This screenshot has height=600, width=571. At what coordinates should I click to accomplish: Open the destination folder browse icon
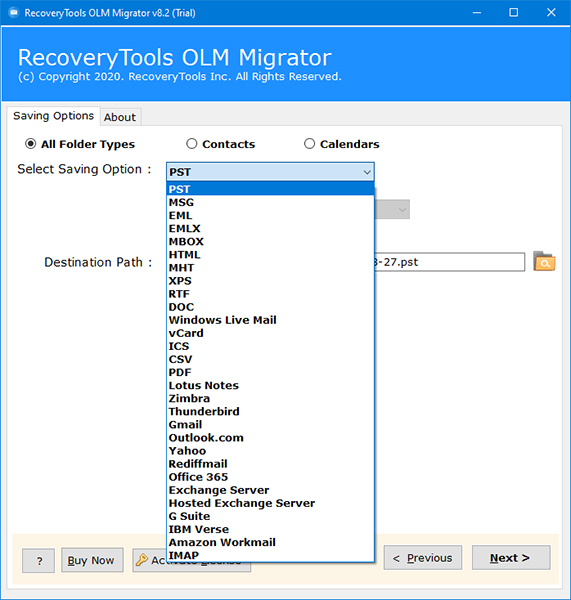click(544, 262)
